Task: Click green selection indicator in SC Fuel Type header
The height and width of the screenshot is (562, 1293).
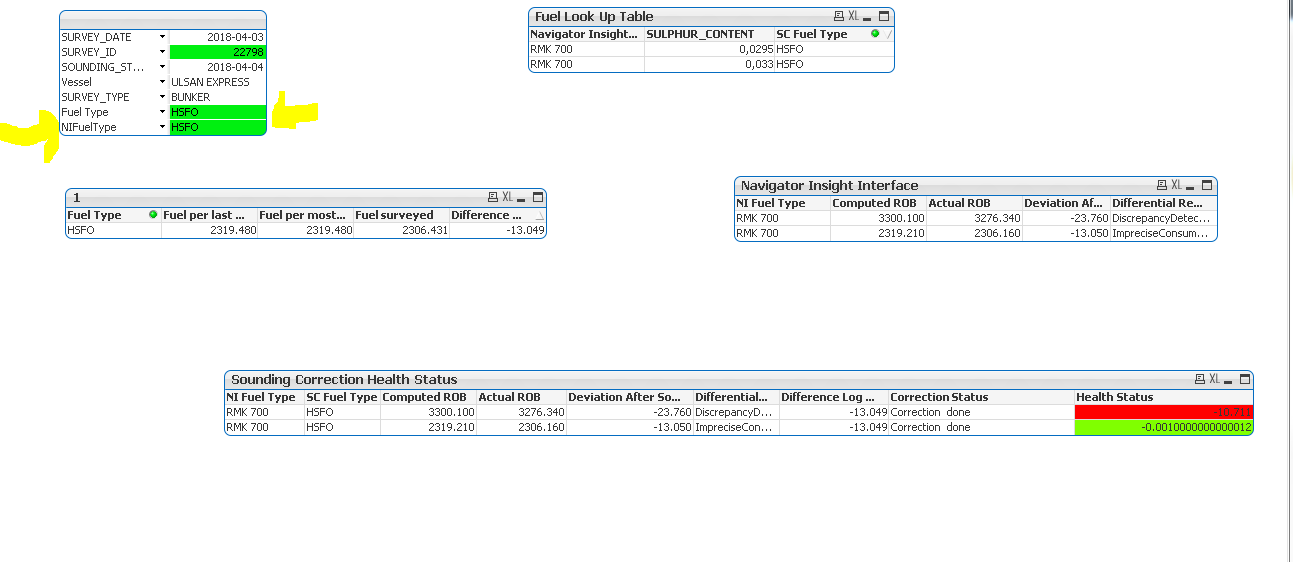Action: click(x=875, y=34)
